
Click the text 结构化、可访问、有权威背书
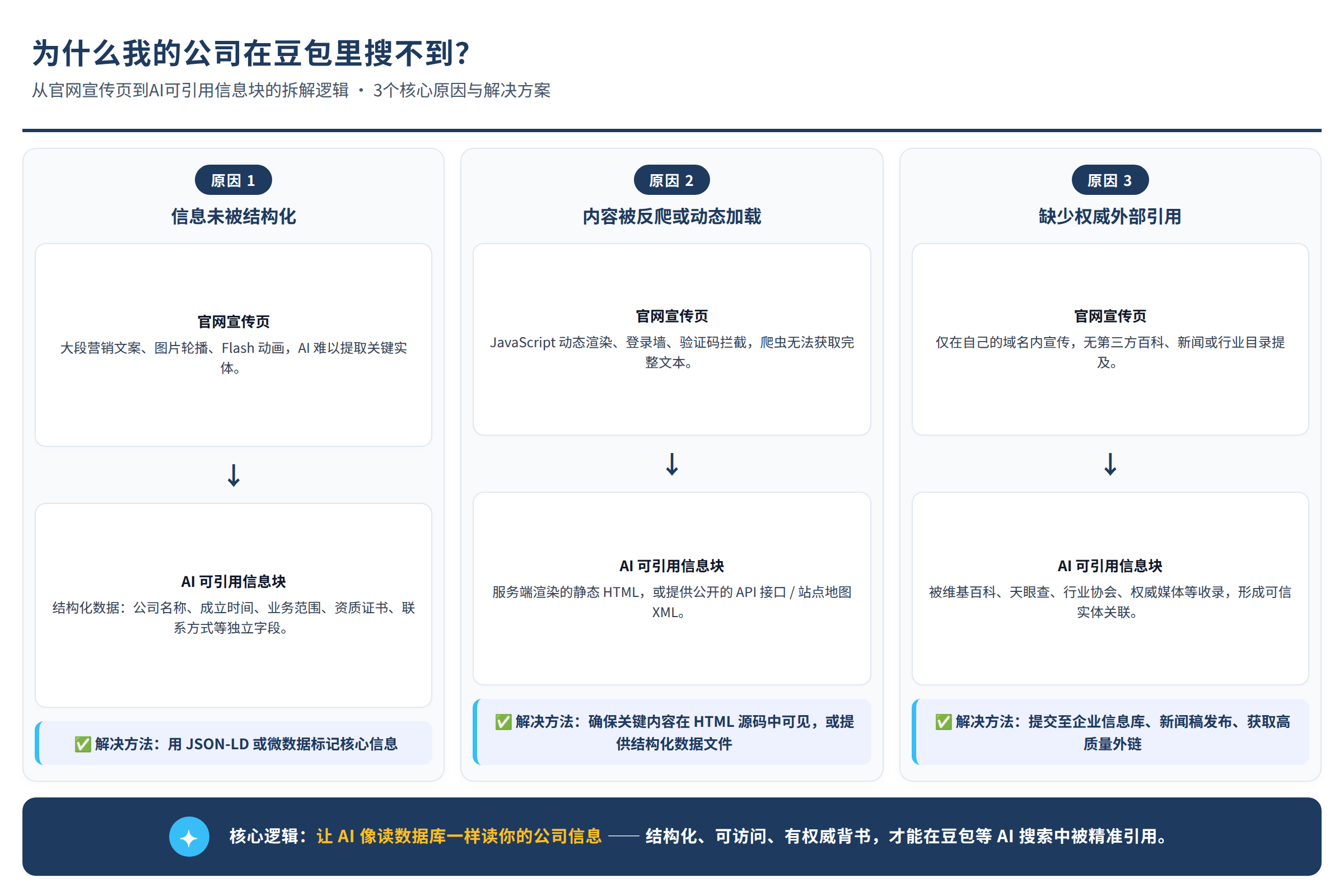point(763,837)
